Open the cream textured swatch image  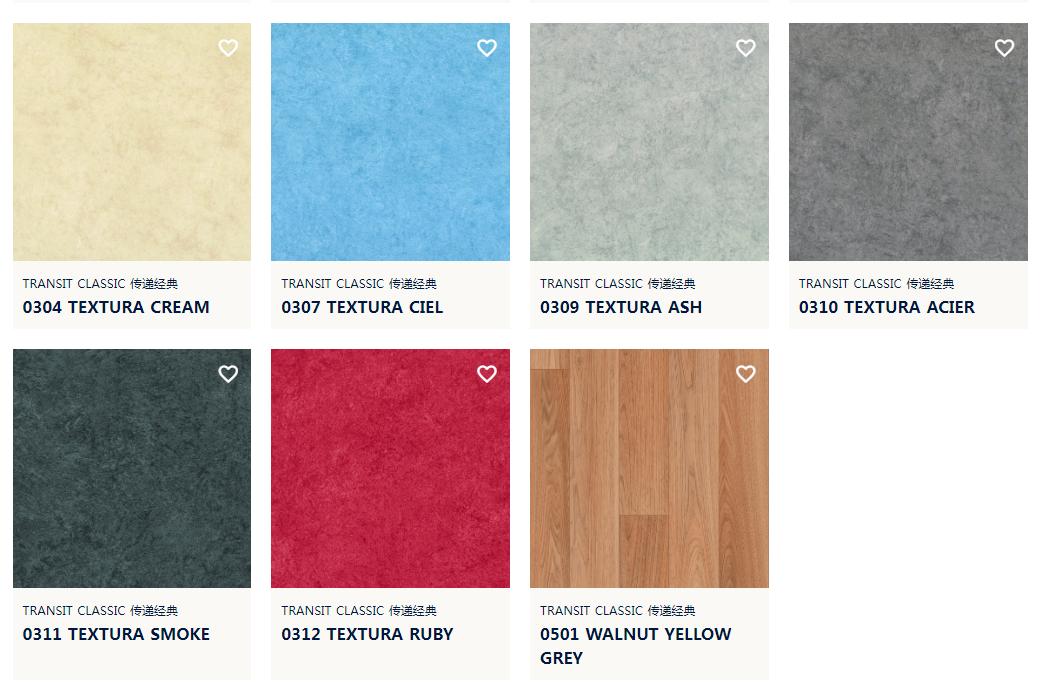[132, 142]
